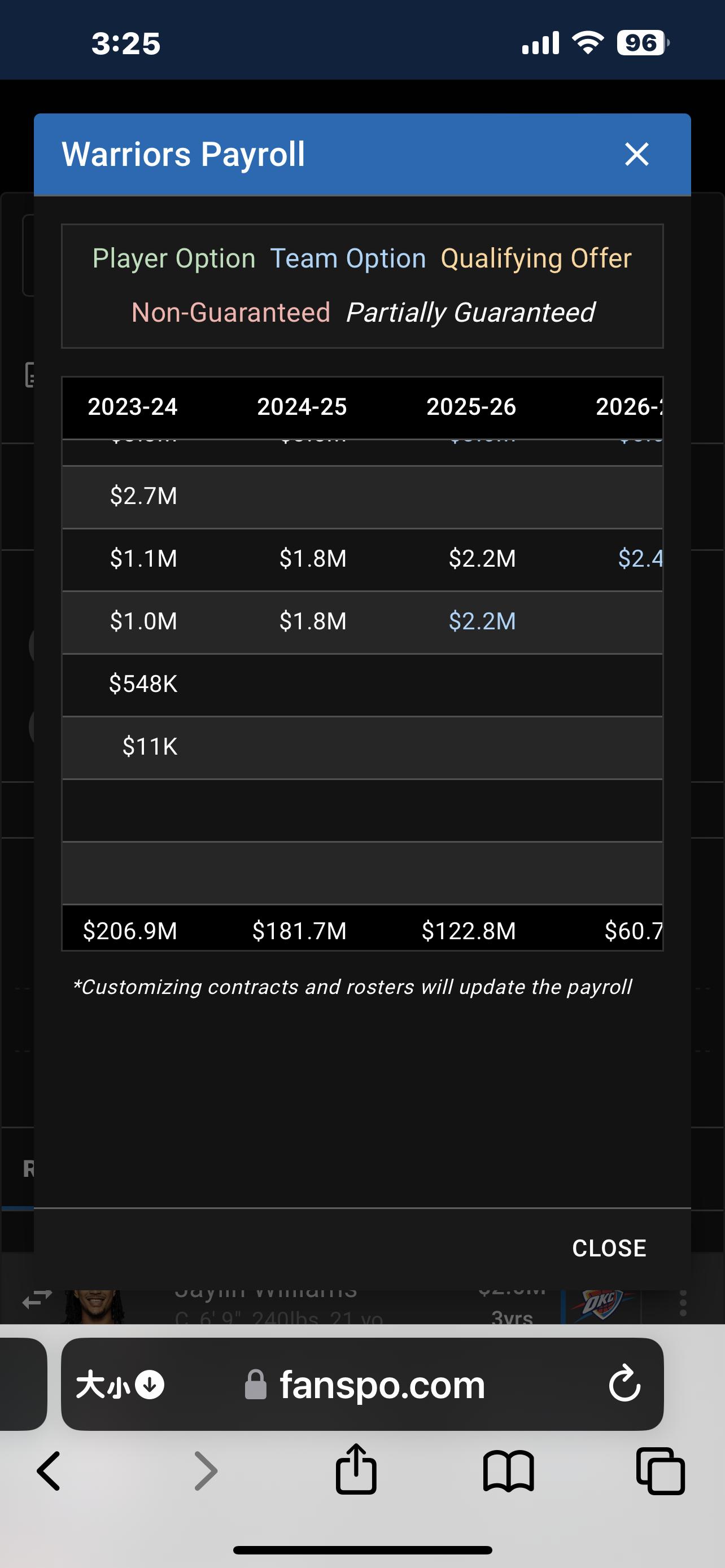Tap the $2.2M team option salary
The height and width of the screenshot is (1568, 725).
pos(482,621)
